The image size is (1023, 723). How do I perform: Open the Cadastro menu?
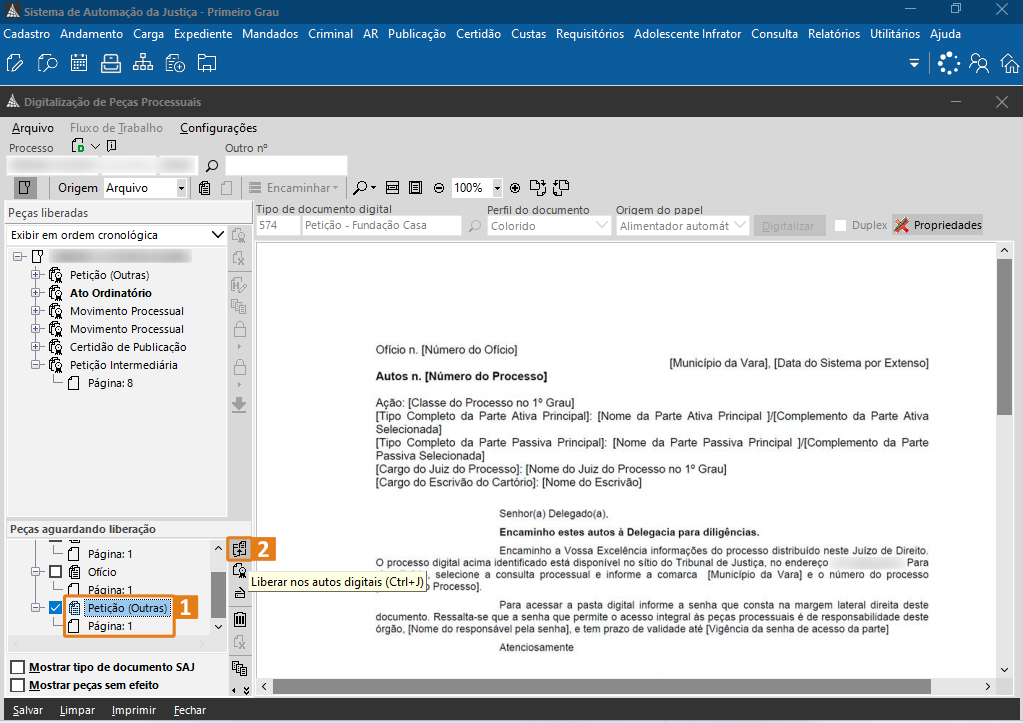point(27,34)
